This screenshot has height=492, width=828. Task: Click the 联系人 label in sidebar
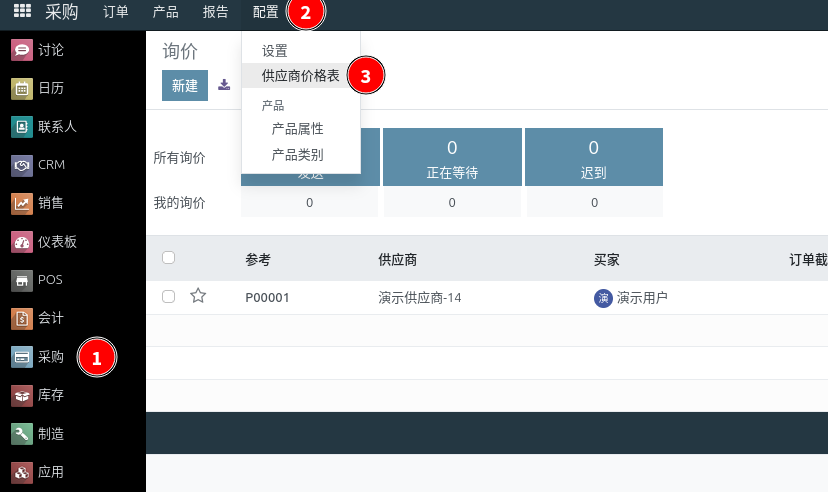click(57, 127)
